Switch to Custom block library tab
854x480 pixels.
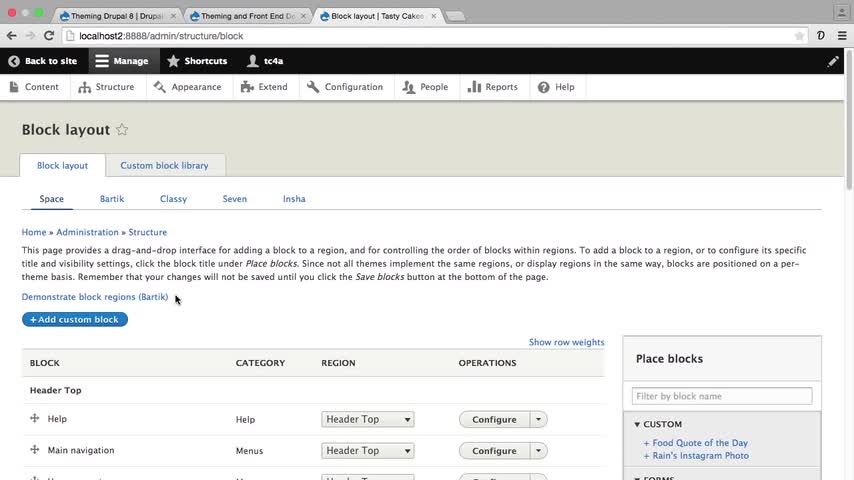click(164, 165)
